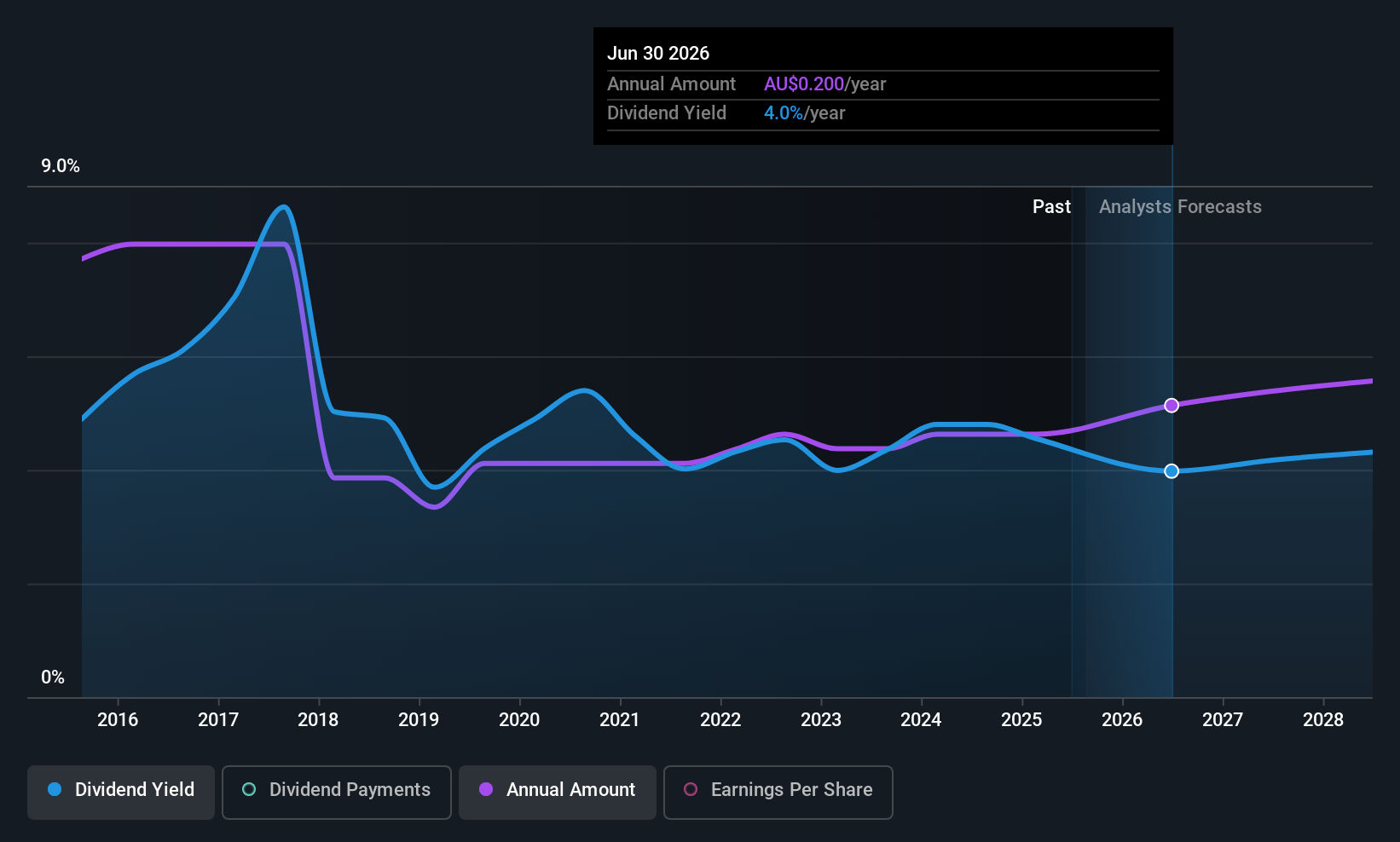Click the purple Annual Amount legend dot
The image size is (1400, 842).
[486, 789]
